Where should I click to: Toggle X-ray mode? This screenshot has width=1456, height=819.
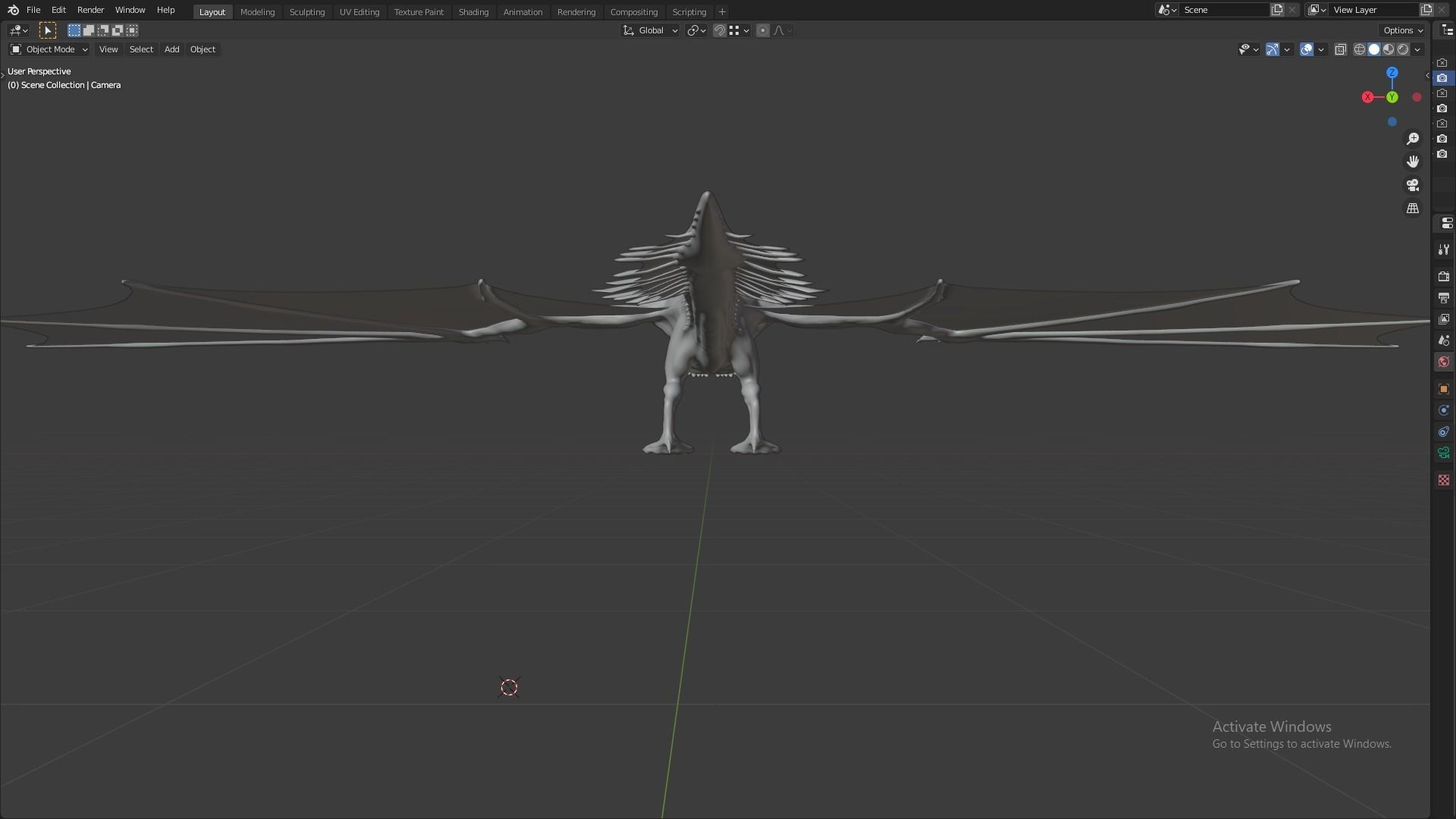1340,49
